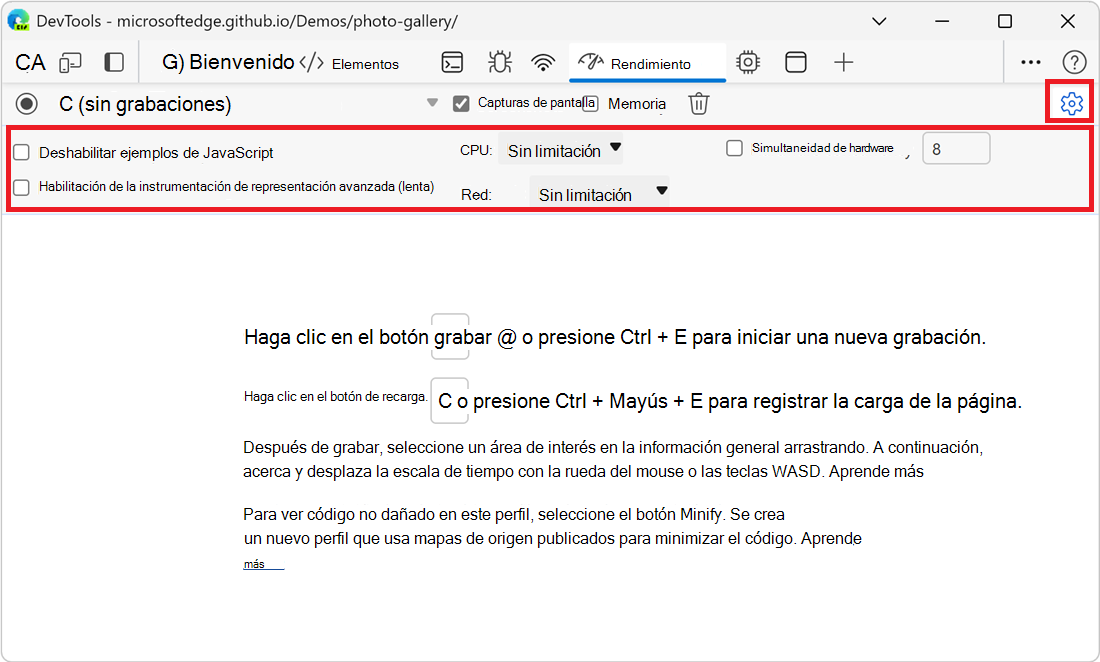This screenshot has width=1100, height=662.
Task: Open the console drawer icon
Action: (452, 61)
